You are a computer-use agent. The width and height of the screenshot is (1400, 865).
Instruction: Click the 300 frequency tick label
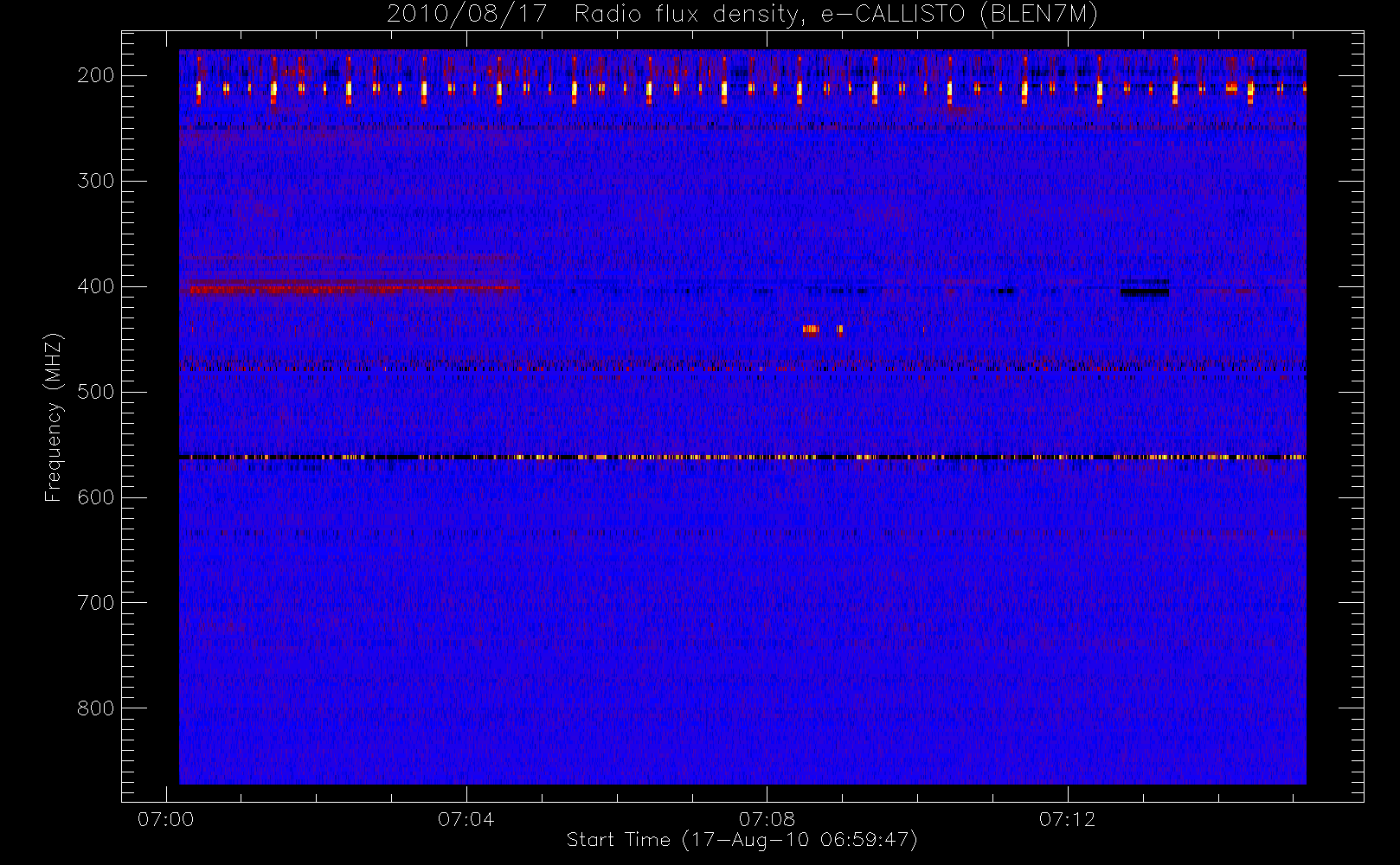coord(96,181)
